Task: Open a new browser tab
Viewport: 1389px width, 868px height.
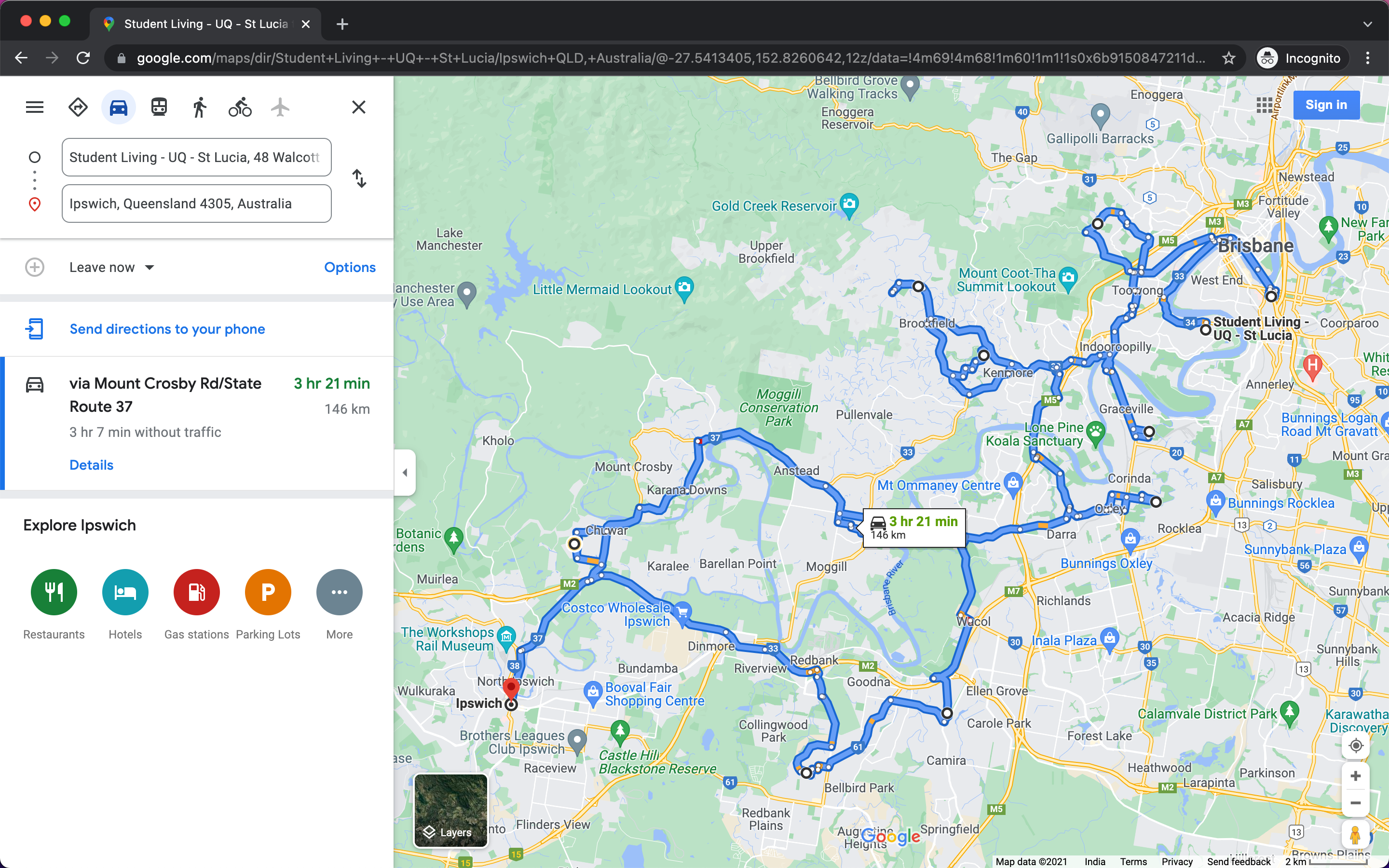Action: click(x=342, y=24)
